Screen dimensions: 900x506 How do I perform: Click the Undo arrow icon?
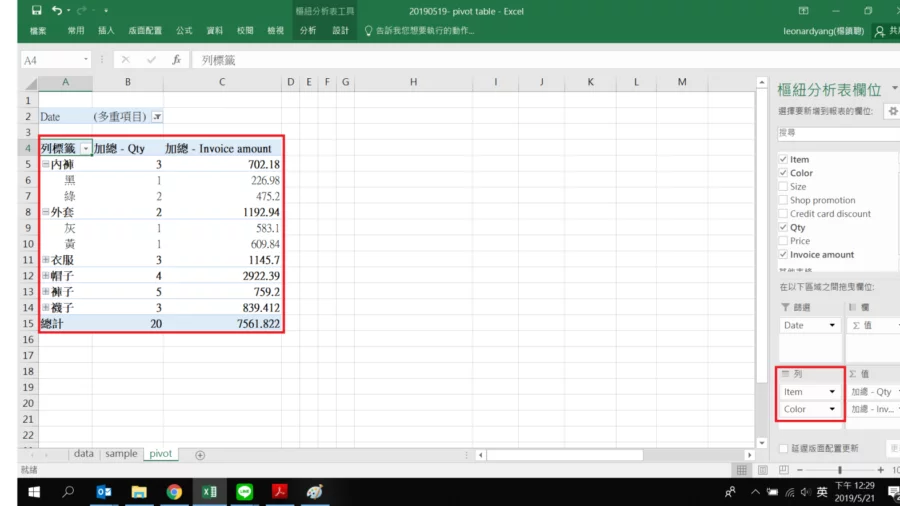coord(57,10)
